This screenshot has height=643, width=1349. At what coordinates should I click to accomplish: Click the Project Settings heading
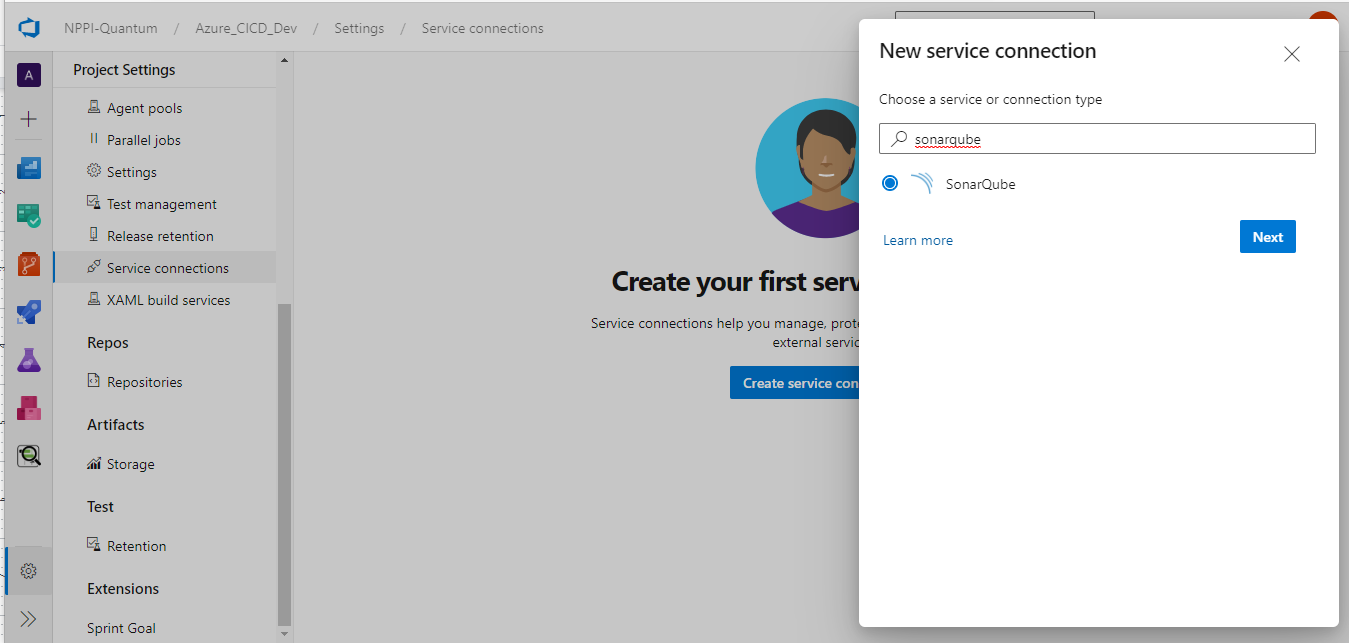tap(124, 70)
